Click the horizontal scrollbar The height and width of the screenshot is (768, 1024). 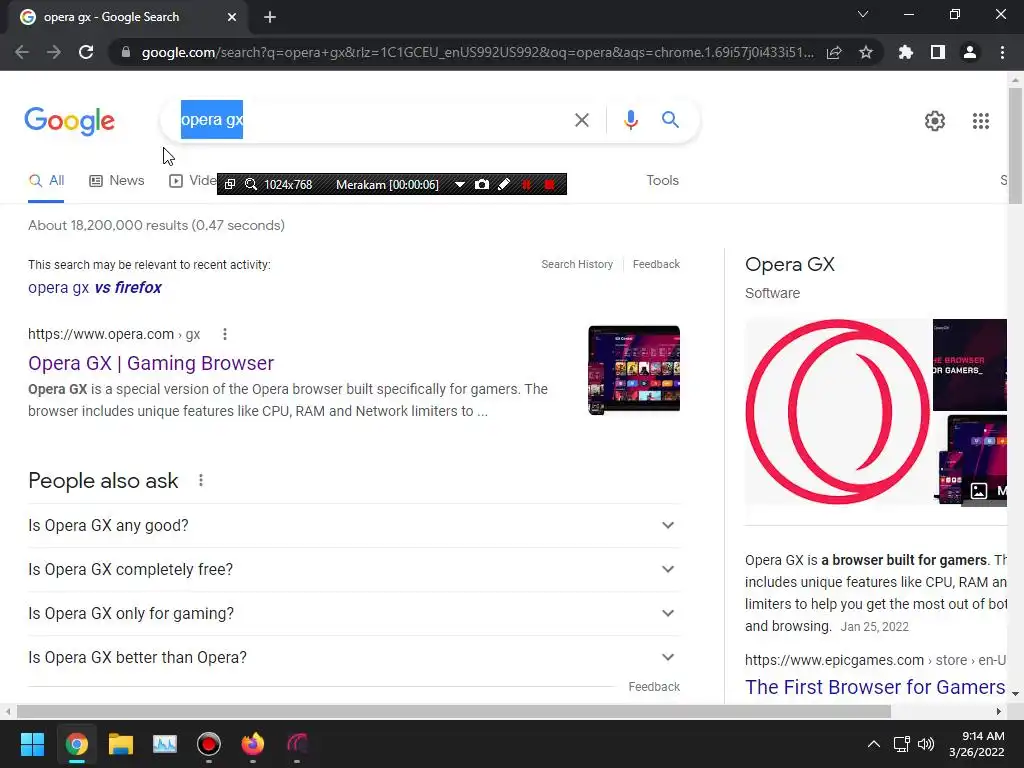(454, 711)
